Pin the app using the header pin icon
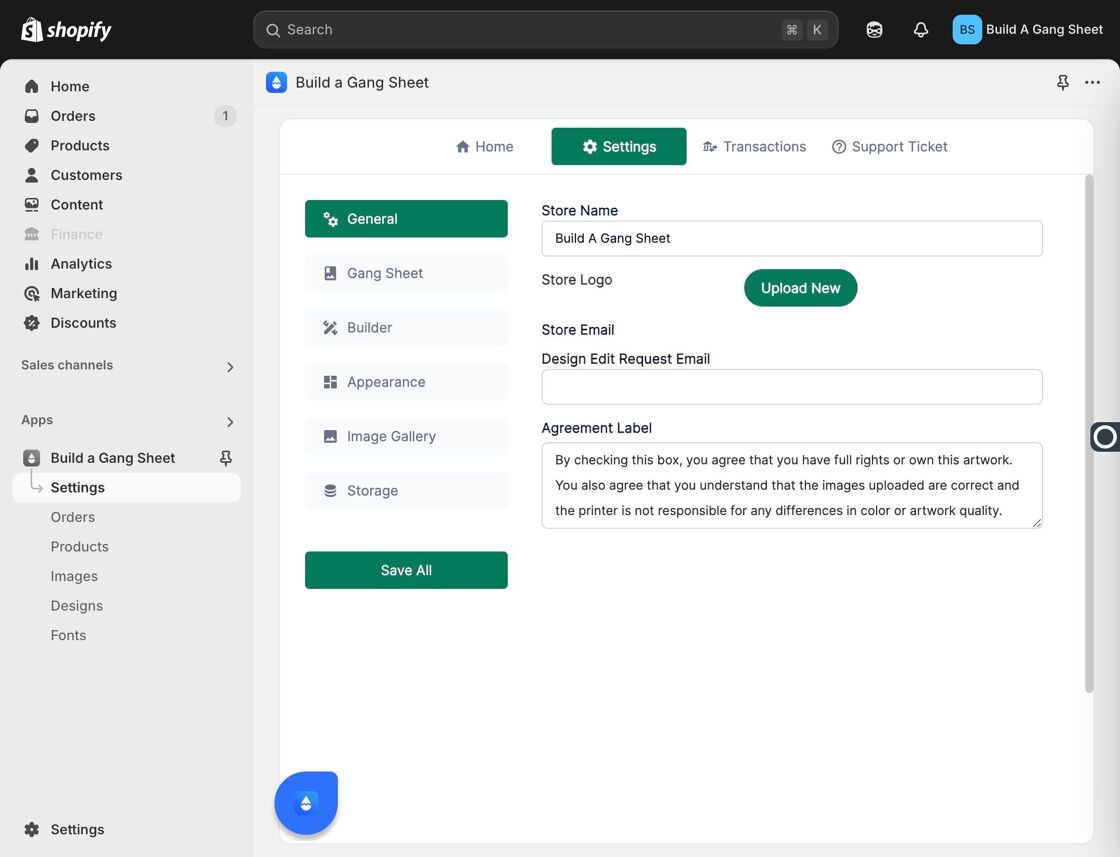The width and height of the screenshot is (1120, 857). [x=1062, y=83]
